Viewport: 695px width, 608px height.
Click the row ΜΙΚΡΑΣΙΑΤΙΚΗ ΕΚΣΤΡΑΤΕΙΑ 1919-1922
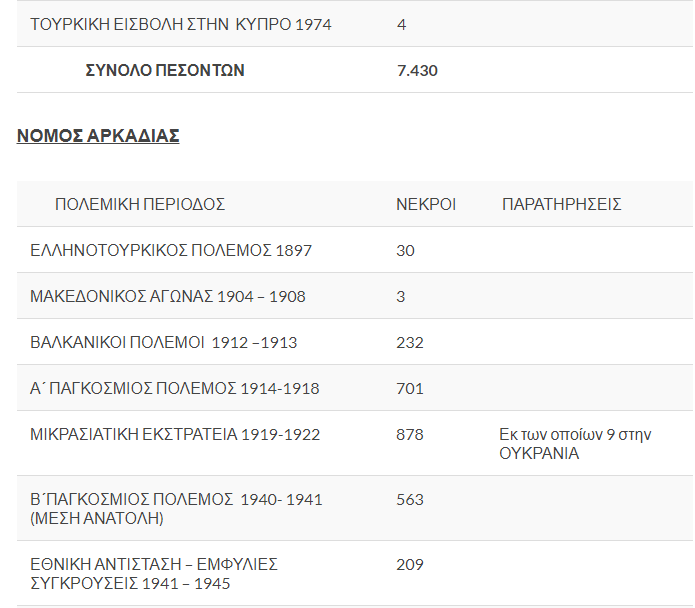point(355,444)
